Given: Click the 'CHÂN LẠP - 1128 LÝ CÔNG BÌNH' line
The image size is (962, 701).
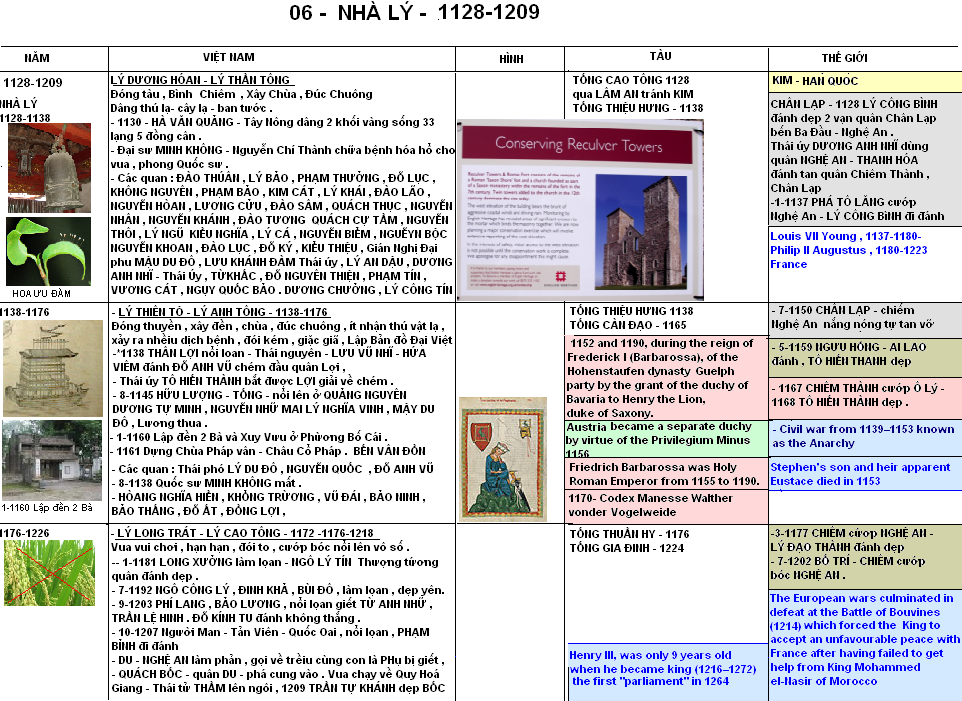Looking at the screenshot, I should point(854,104).
